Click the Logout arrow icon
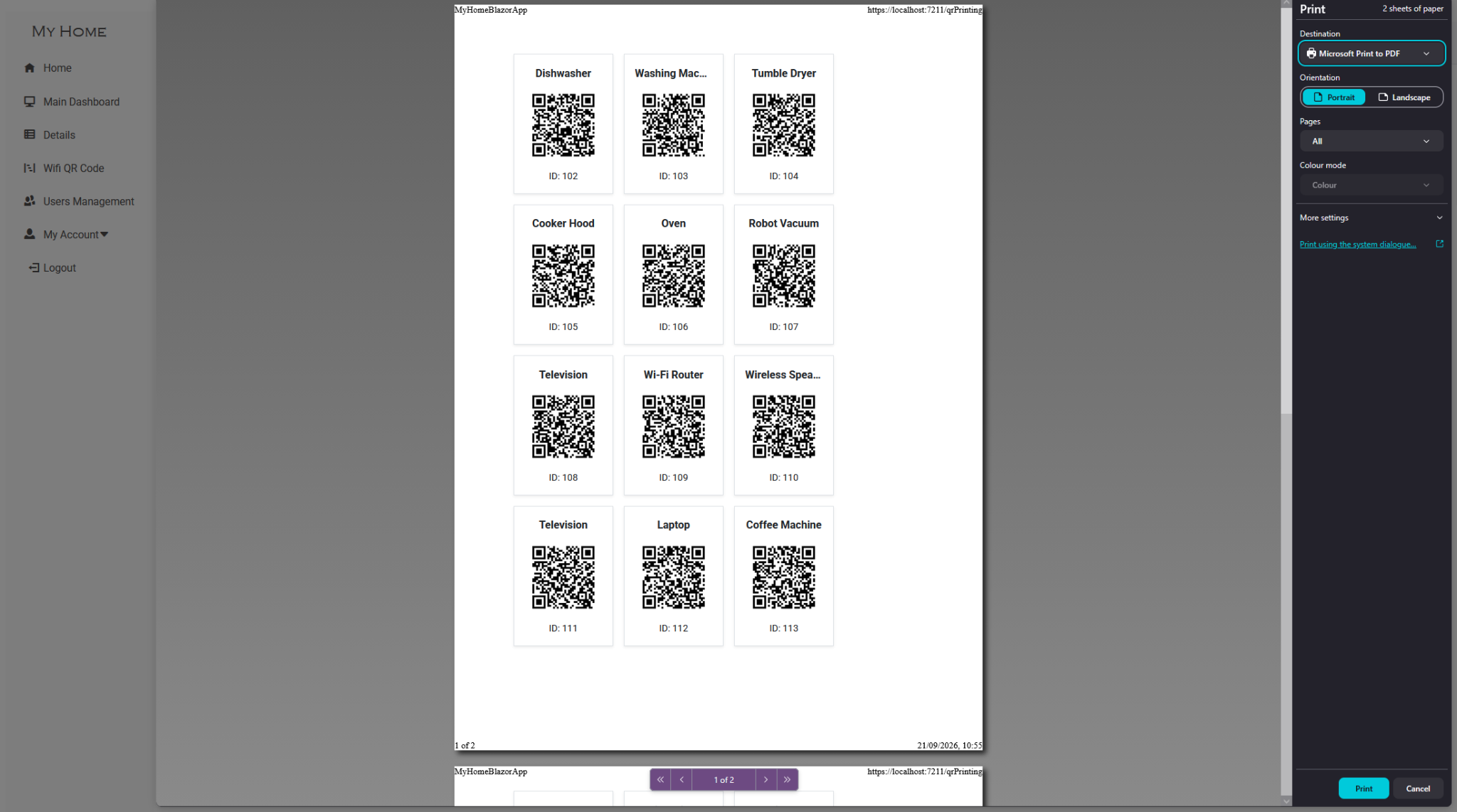The image size is (1457, 812). (33, 267)
